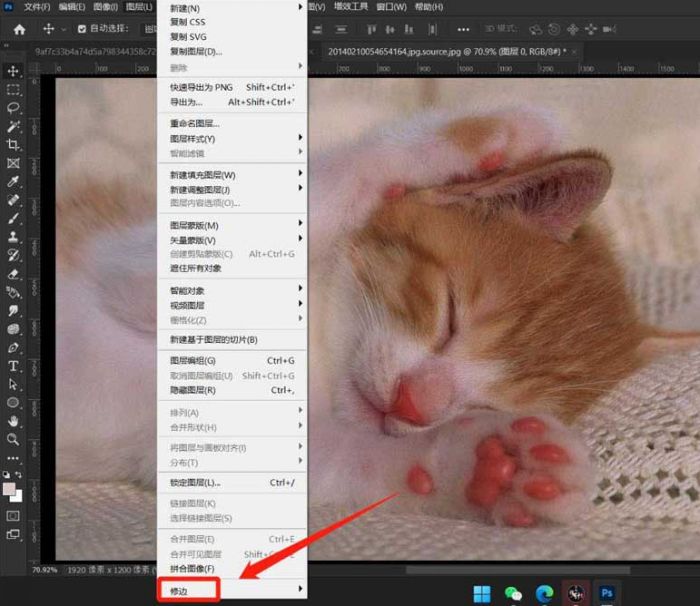Viewport: 700px width, 606px height.
Task: Toggle the Quick Mask mode icon
Action: 14,516
